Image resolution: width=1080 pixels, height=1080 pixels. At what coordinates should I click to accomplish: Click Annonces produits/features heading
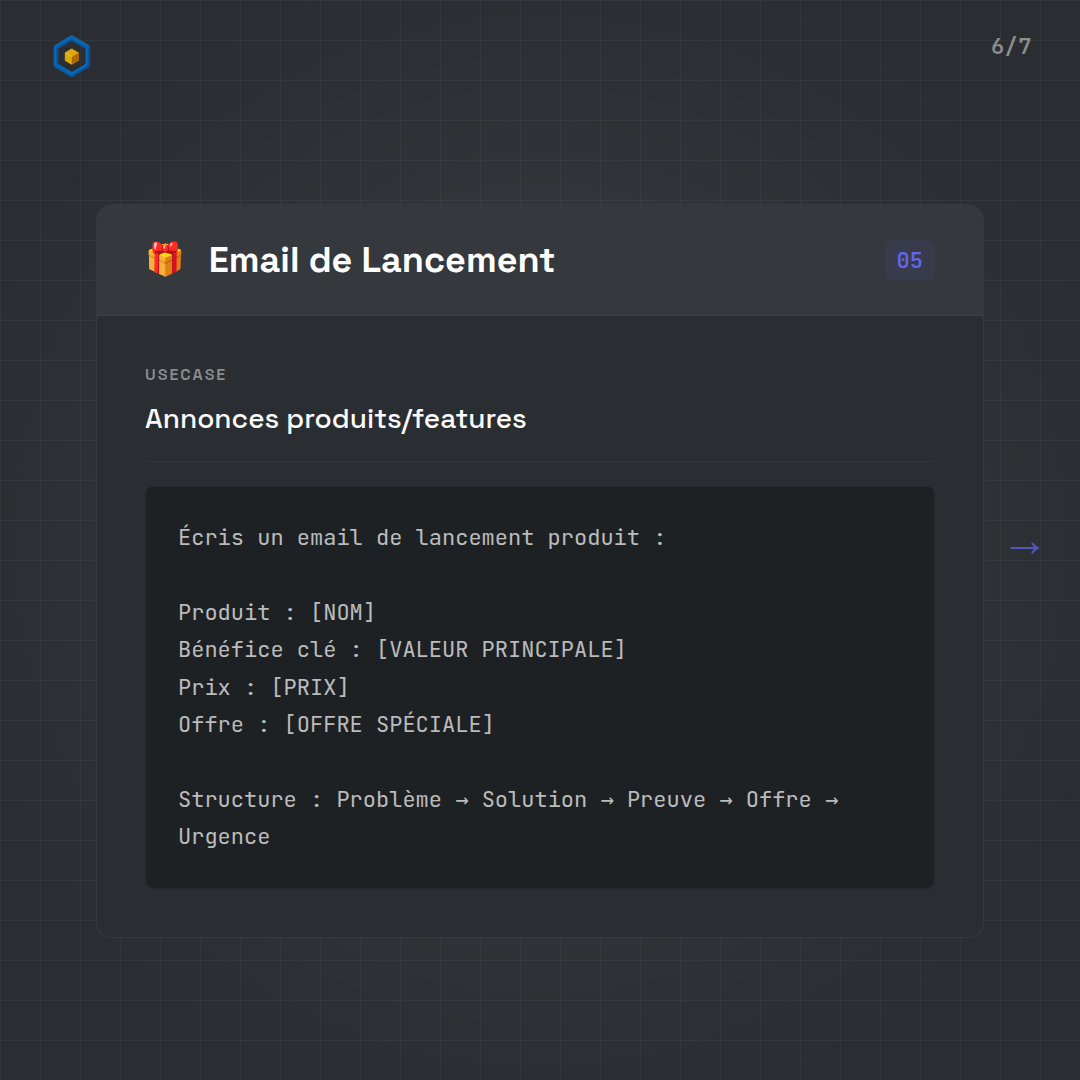click(335, 419)
